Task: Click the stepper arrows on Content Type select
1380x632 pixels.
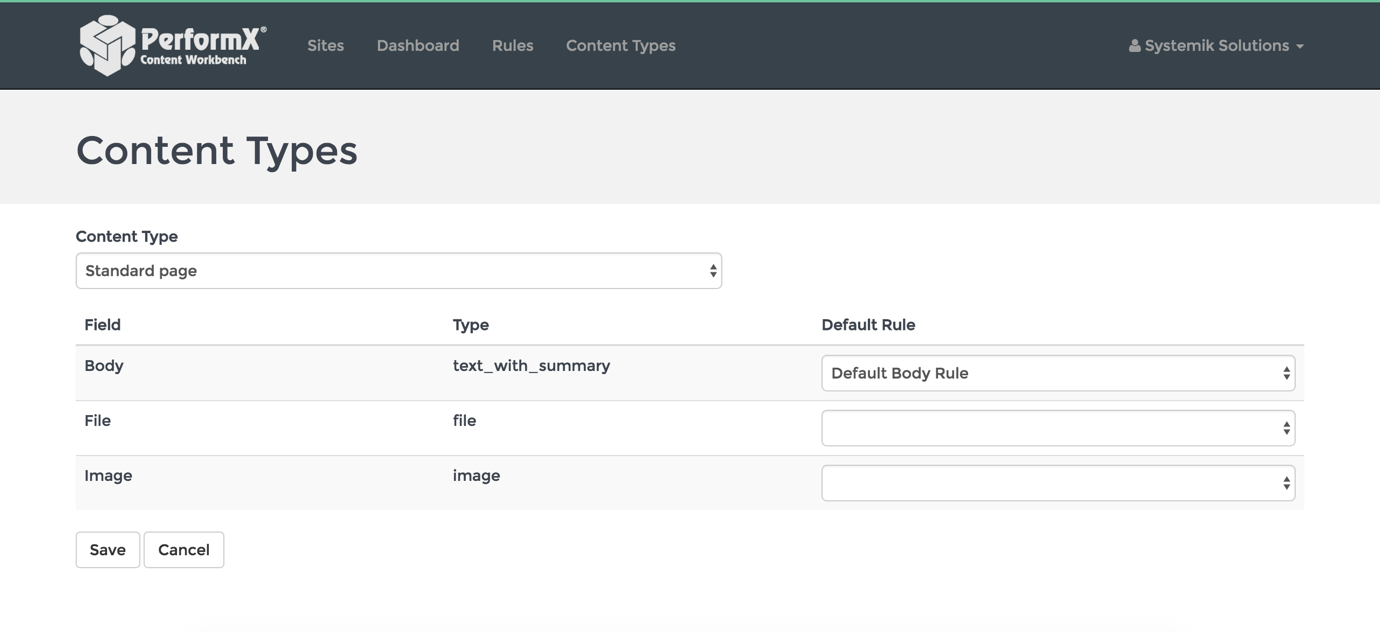Action: pos(712,270)
